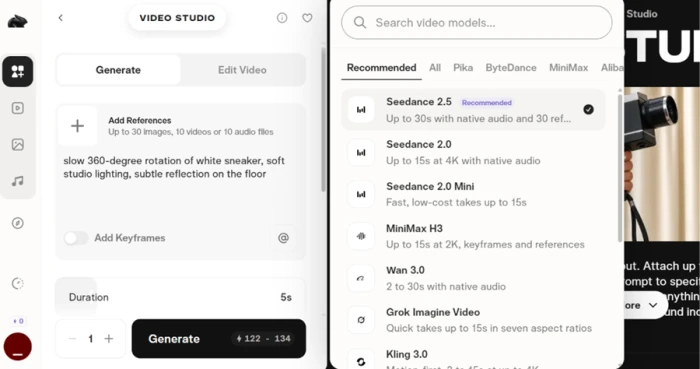Click the circular usage gauge sidebar icon
The image size is (700, 369).
(x=18, y=283)
